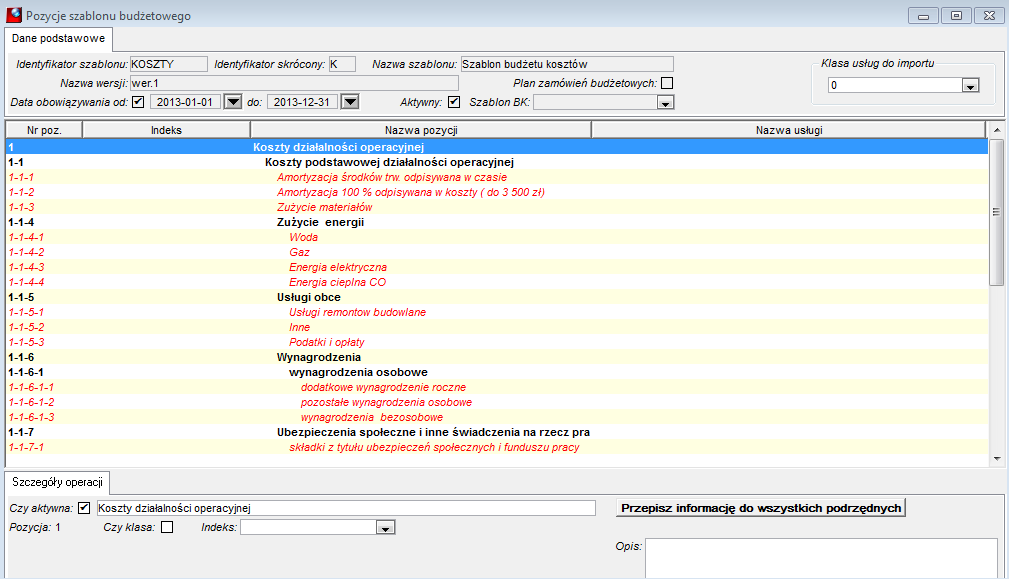The width and height of the screenshot is (1009, 579).
Task: Click the scroll down arrow of the list
Action: (x=997, y=459)
